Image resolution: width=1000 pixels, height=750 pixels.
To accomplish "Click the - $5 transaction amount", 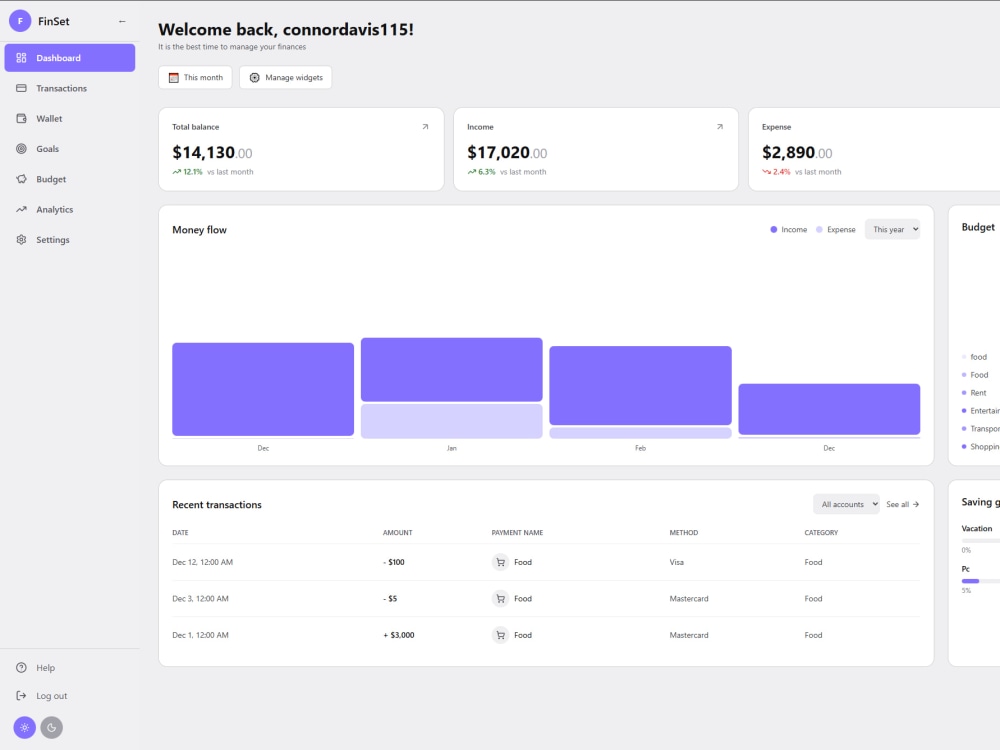I will click(390, 599).
